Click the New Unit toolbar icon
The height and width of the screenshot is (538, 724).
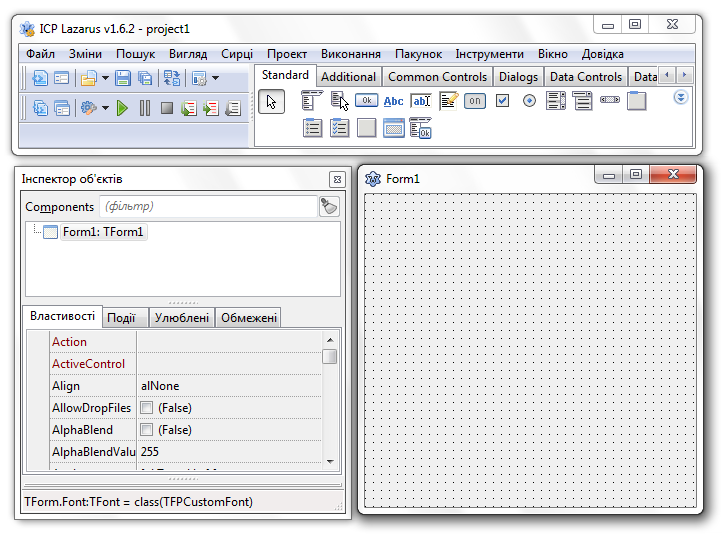point(40,78)
